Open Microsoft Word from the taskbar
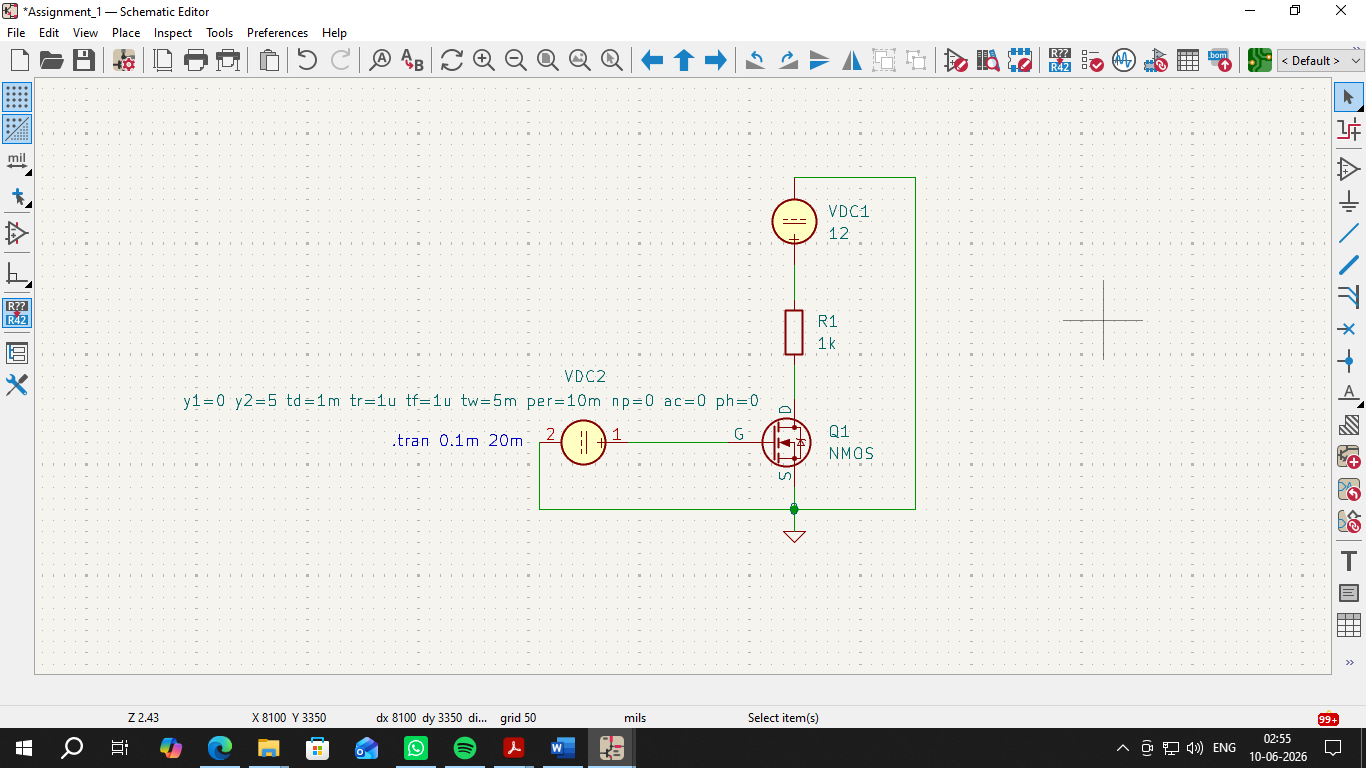Screen dimensions: 1366x768 [x=562, y=748]
